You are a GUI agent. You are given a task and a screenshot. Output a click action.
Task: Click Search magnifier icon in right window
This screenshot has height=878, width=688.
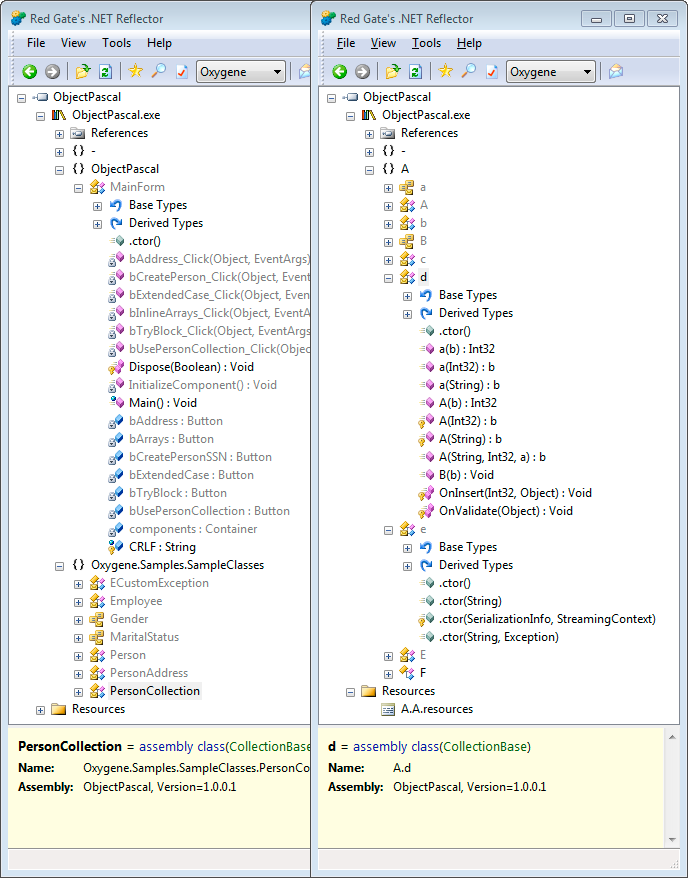tap(469, 71)
